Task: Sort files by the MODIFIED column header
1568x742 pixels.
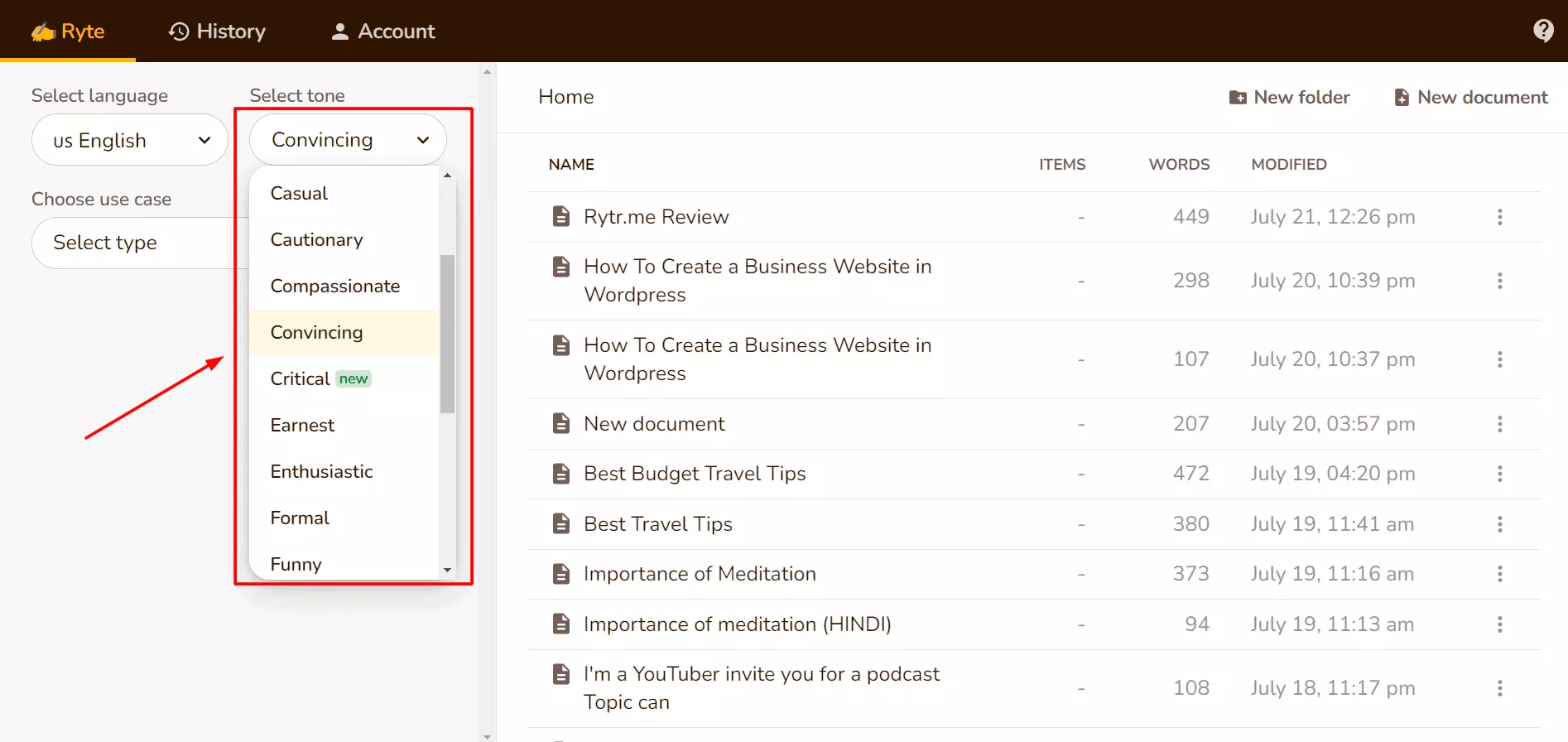Action: coord(1288,164)
